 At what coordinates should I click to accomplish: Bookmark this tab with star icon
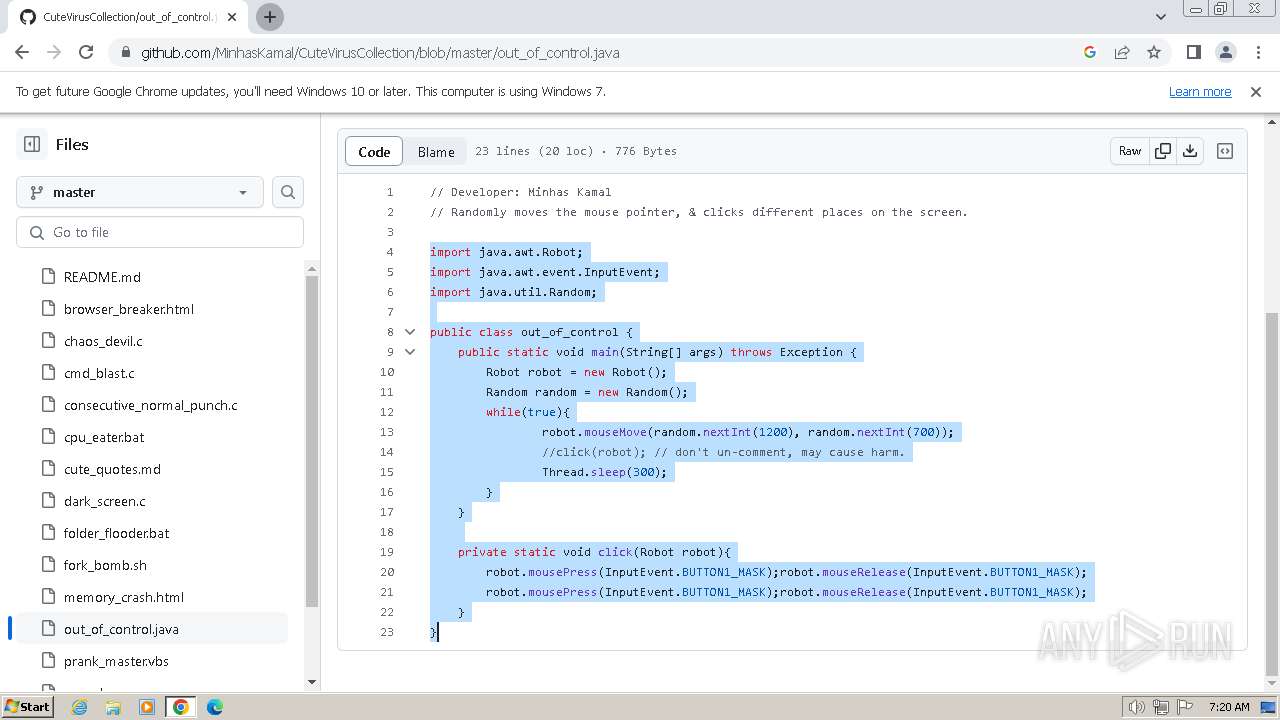[x=1154, y=52]
